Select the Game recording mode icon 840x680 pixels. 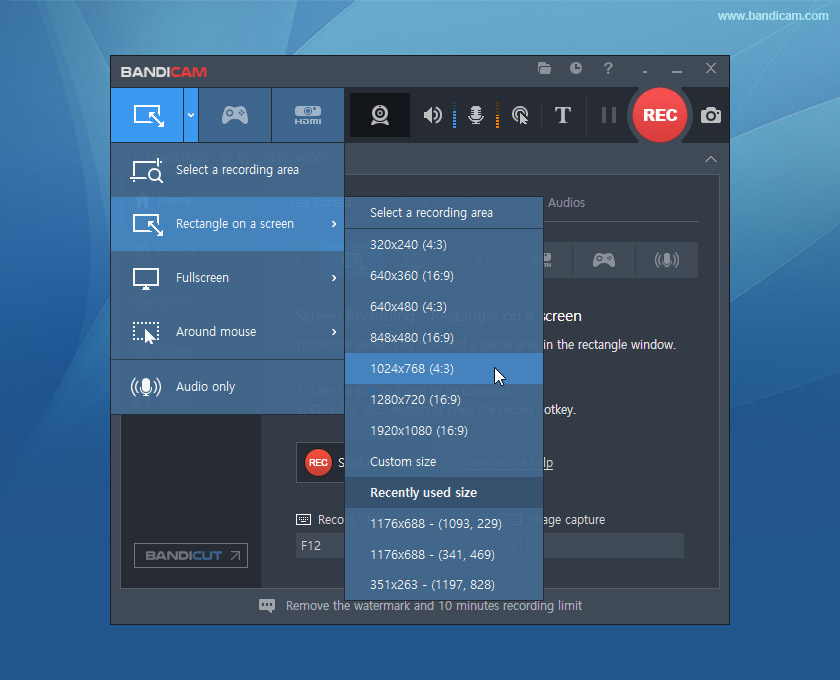(235, 115)
